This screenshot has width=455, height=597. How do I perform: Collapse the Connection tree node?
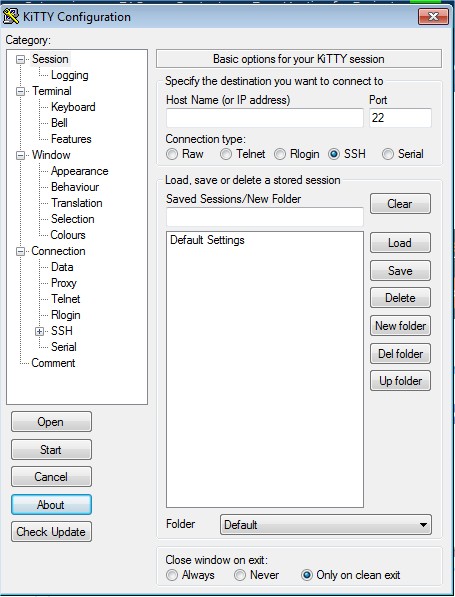tap(20, 251)
